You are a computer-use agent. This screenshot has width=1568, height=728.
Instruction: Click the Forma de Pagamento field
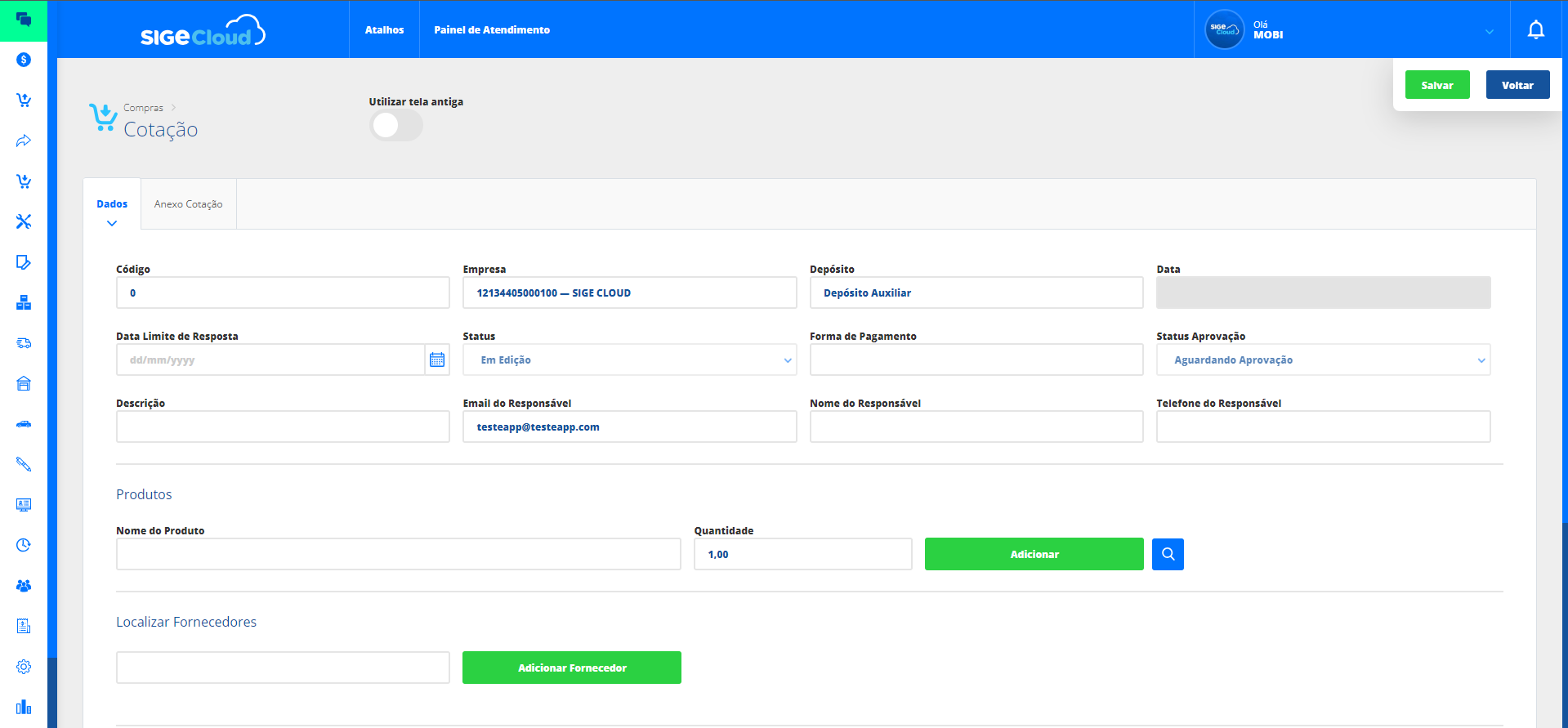click(x=976, y=360)
